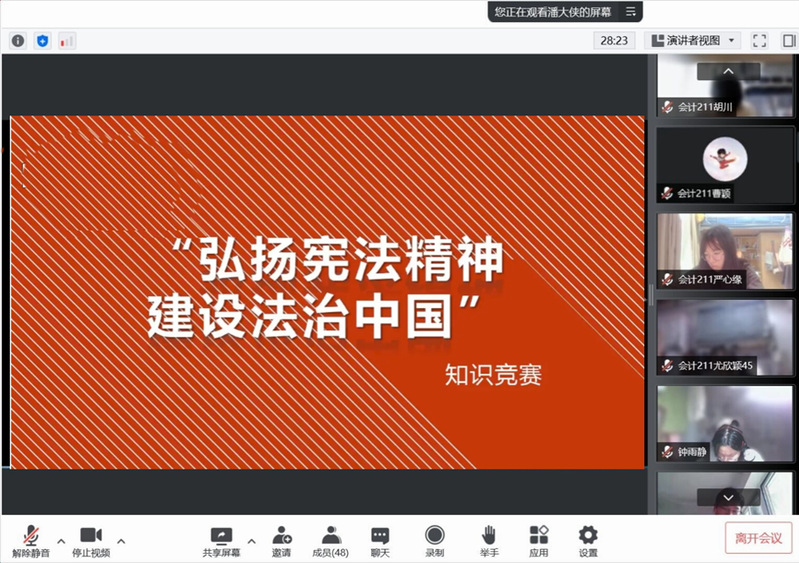Open the share screen option (共享屏幕)
The width and height of the screenshot is (799, 563).
click(221, 539)
